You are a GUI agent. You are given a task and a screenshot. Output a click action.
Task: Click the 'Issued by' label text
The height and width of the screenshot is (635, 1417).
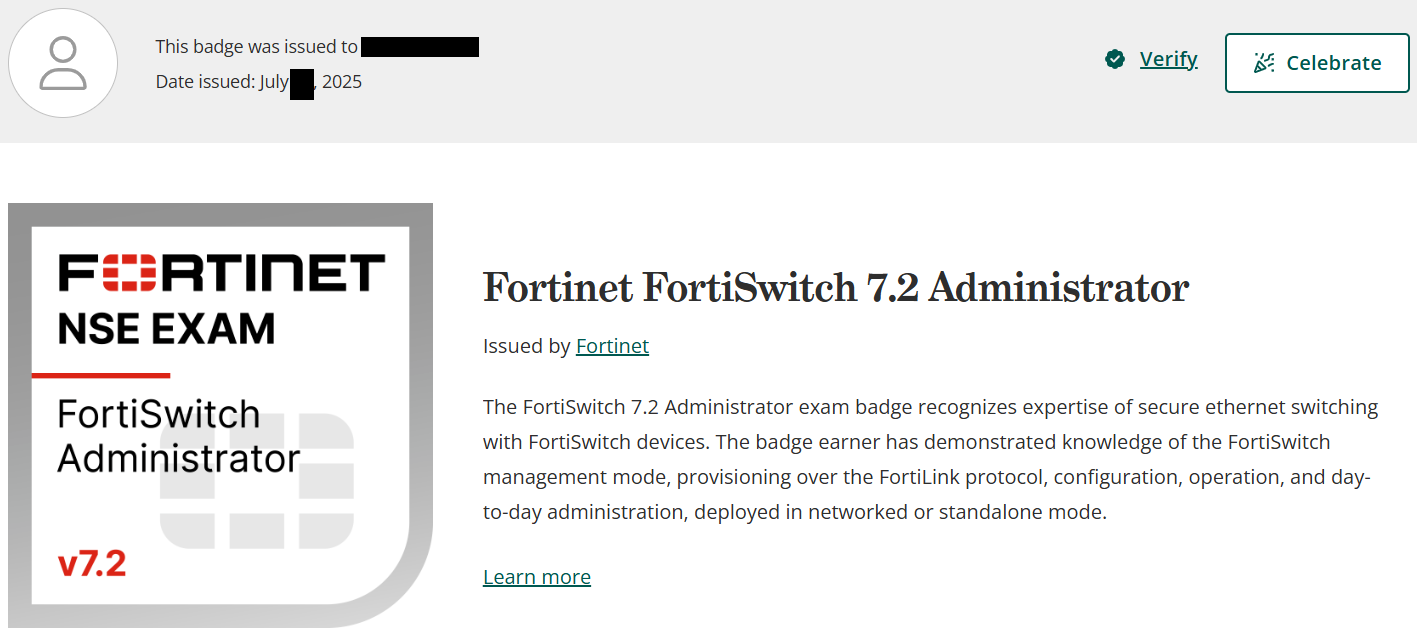527,346
